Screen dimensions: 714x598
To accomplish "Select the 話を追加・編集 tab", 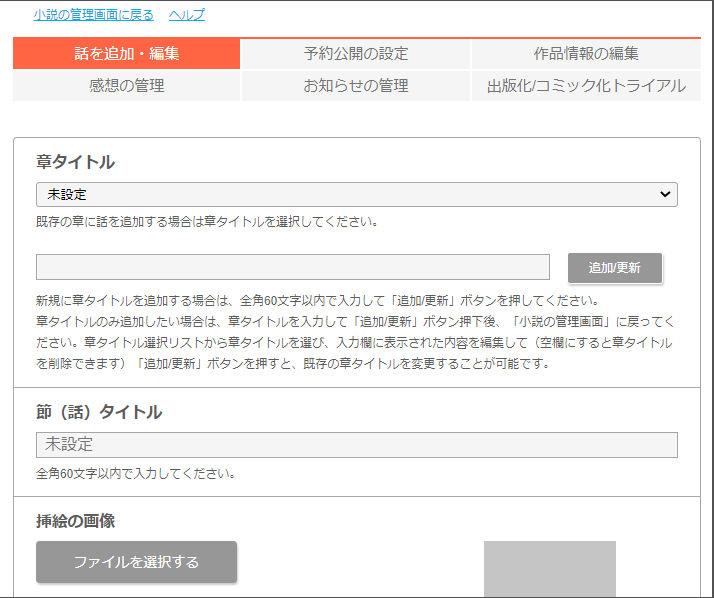I will point(127,54).
